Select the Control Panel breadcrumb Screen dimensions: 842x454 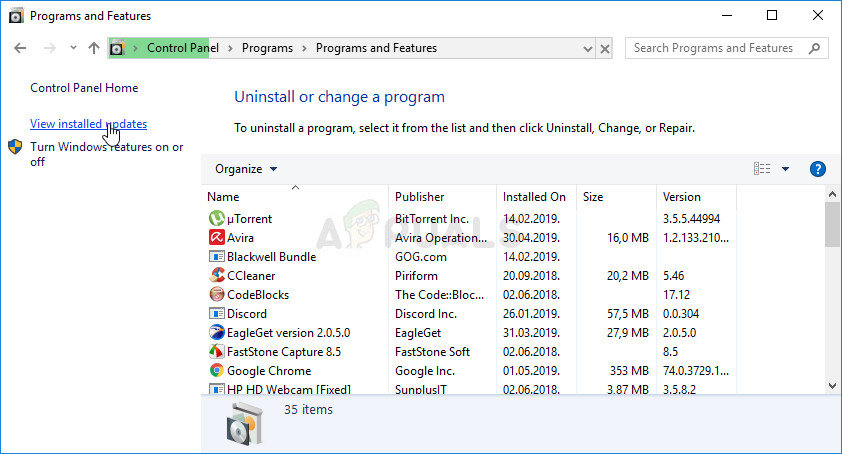click(x=183, y=48)
